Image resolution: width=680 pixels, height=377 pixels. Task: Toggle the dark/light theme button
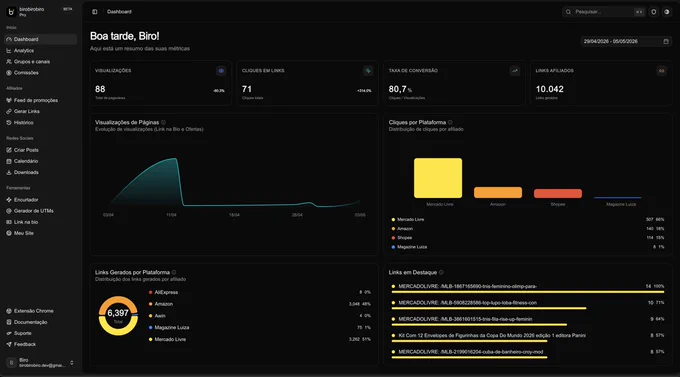(667, 12)
